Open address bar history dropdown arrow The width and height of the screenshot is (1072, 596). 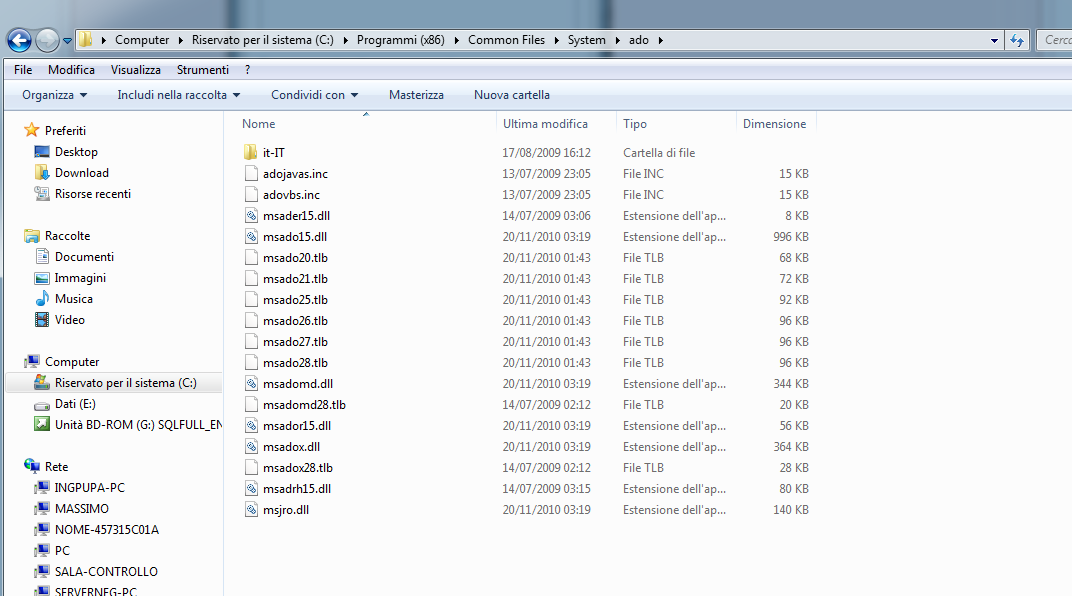[x=994, y=41]
